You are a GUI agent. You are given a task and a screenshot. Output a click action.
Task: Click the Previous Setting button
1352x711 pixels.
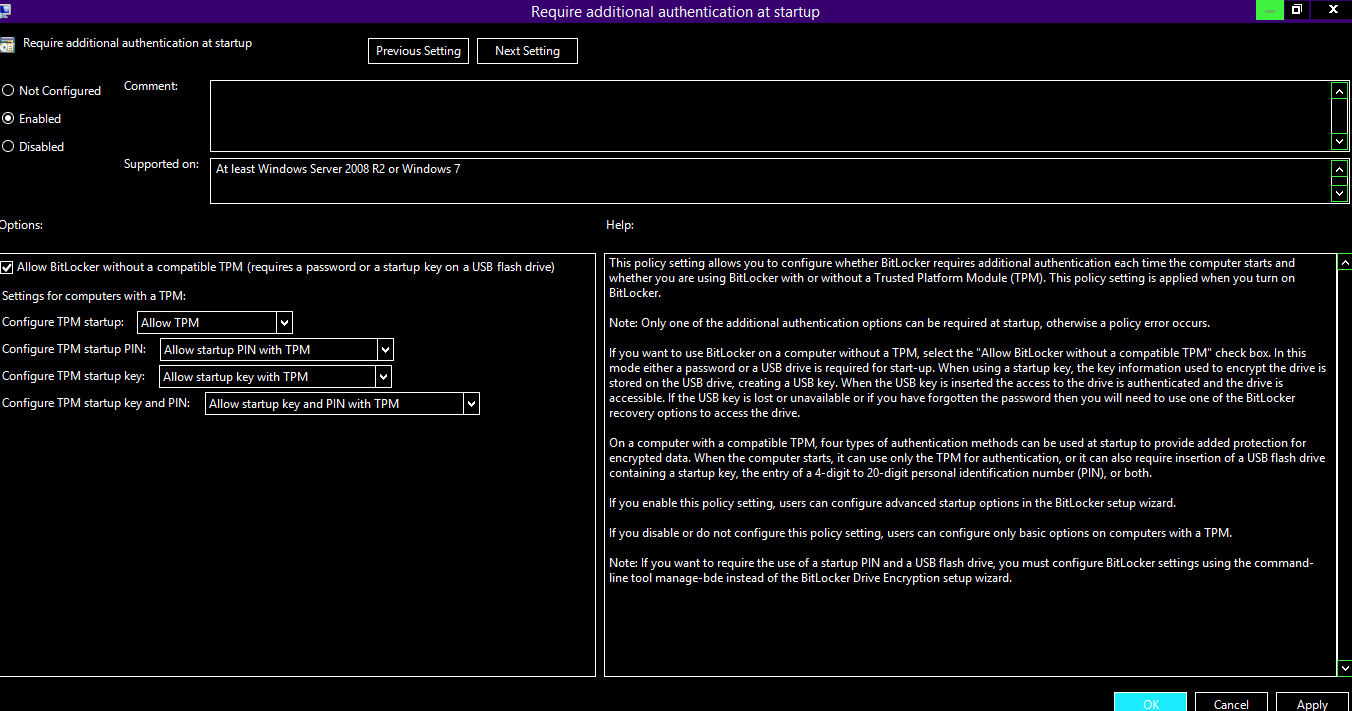pos(419,51)
